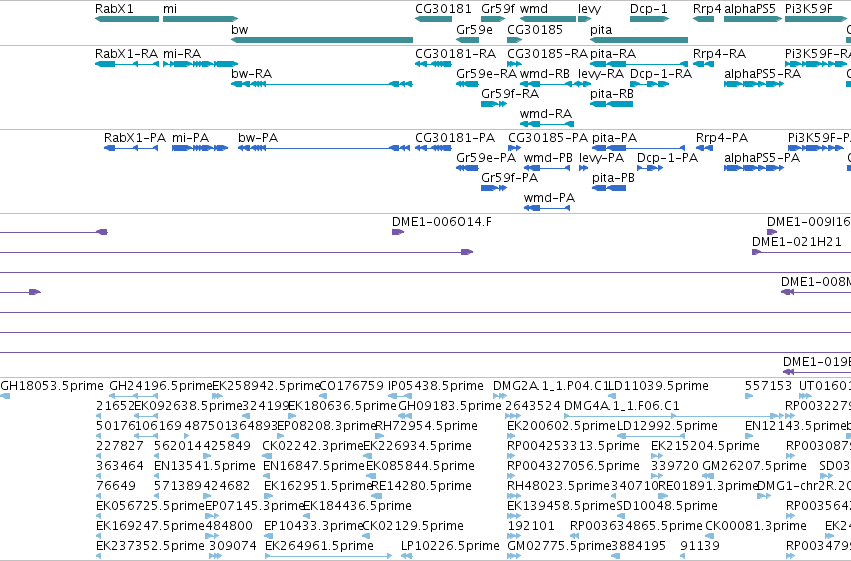This screenshot has width=851, height=561.
Task: Click the GH18053.5prime EST label
Action: 52,386
